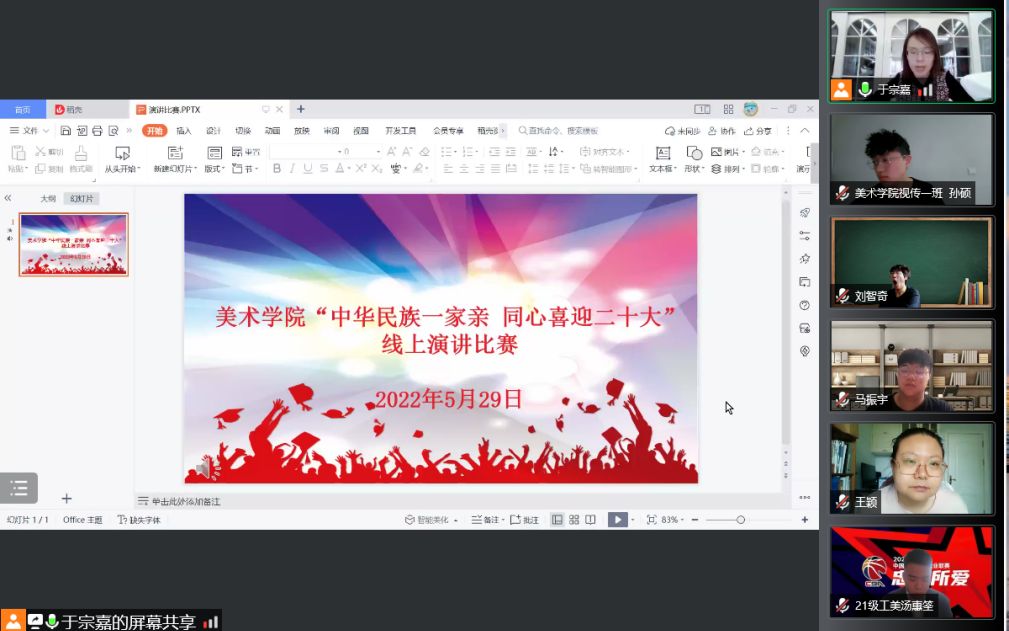Image resolution: width=1009 pixels, height=631 pixels.
Task: Switch to the 大纲 outline pane tab
Action: pos(47,198)
